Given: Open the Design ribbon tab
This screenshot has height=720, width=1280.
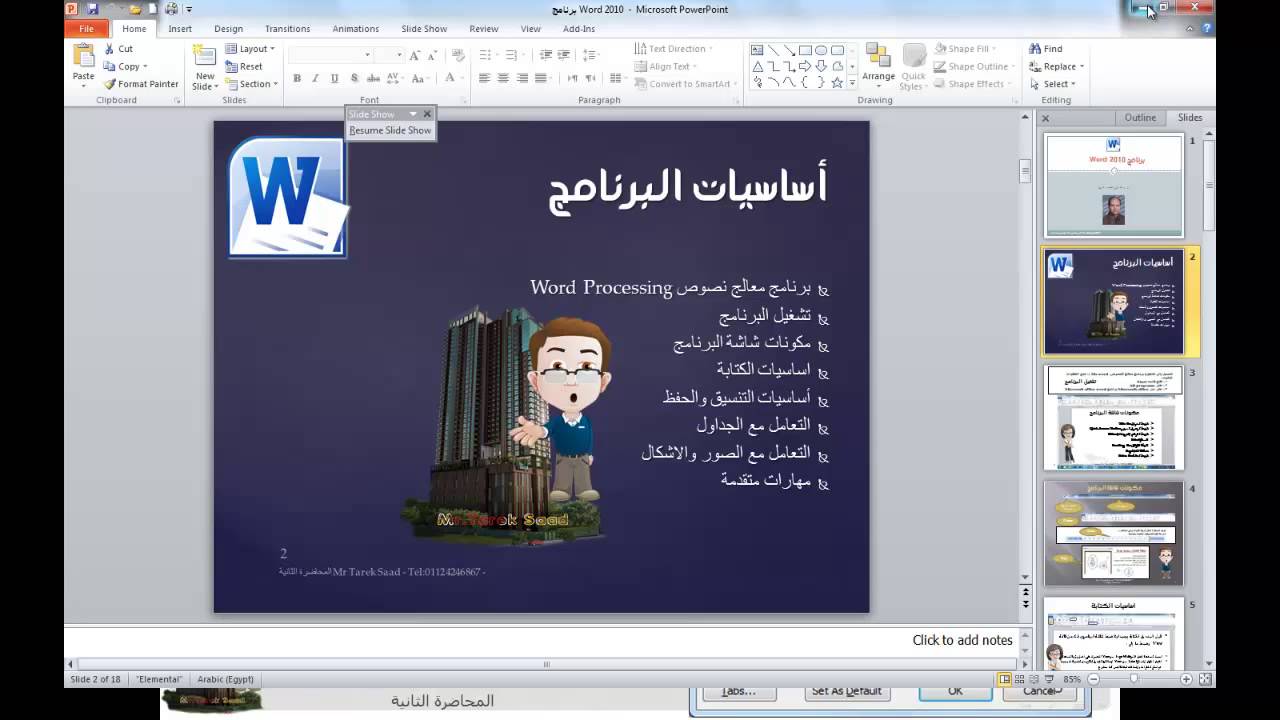Looking at the screenshot, I should tap(228, 29).
